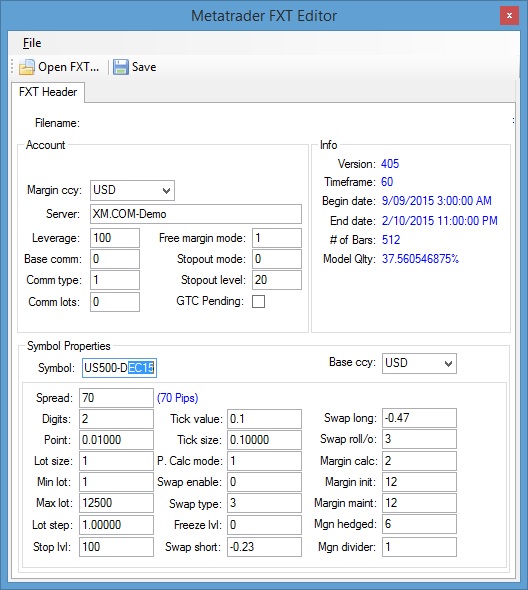Image resolution: width=528 pixels, height=590 pixels.
Task: Click the Open FXT folder icon
Action: [x=27, y=67]
